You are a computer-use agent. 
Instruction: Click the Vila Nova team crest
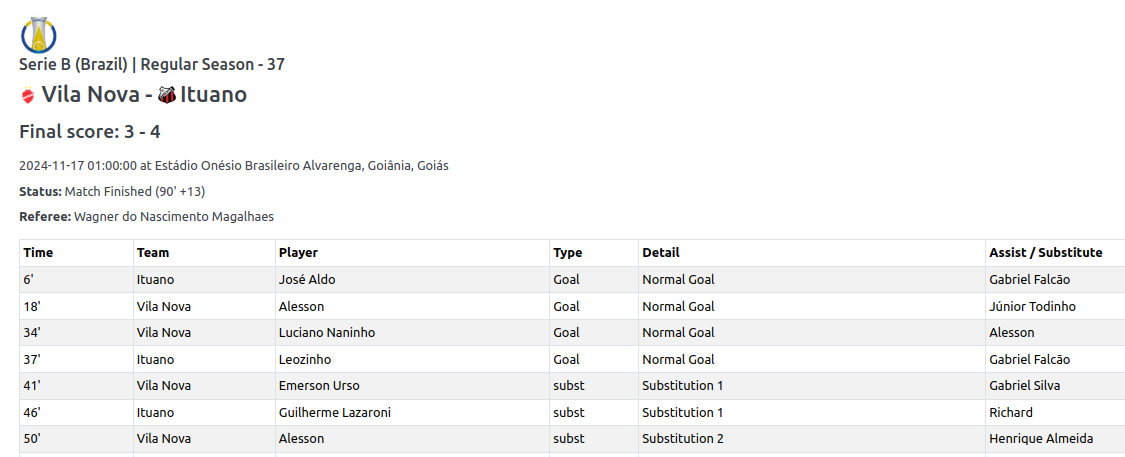[x=28, y=96]
